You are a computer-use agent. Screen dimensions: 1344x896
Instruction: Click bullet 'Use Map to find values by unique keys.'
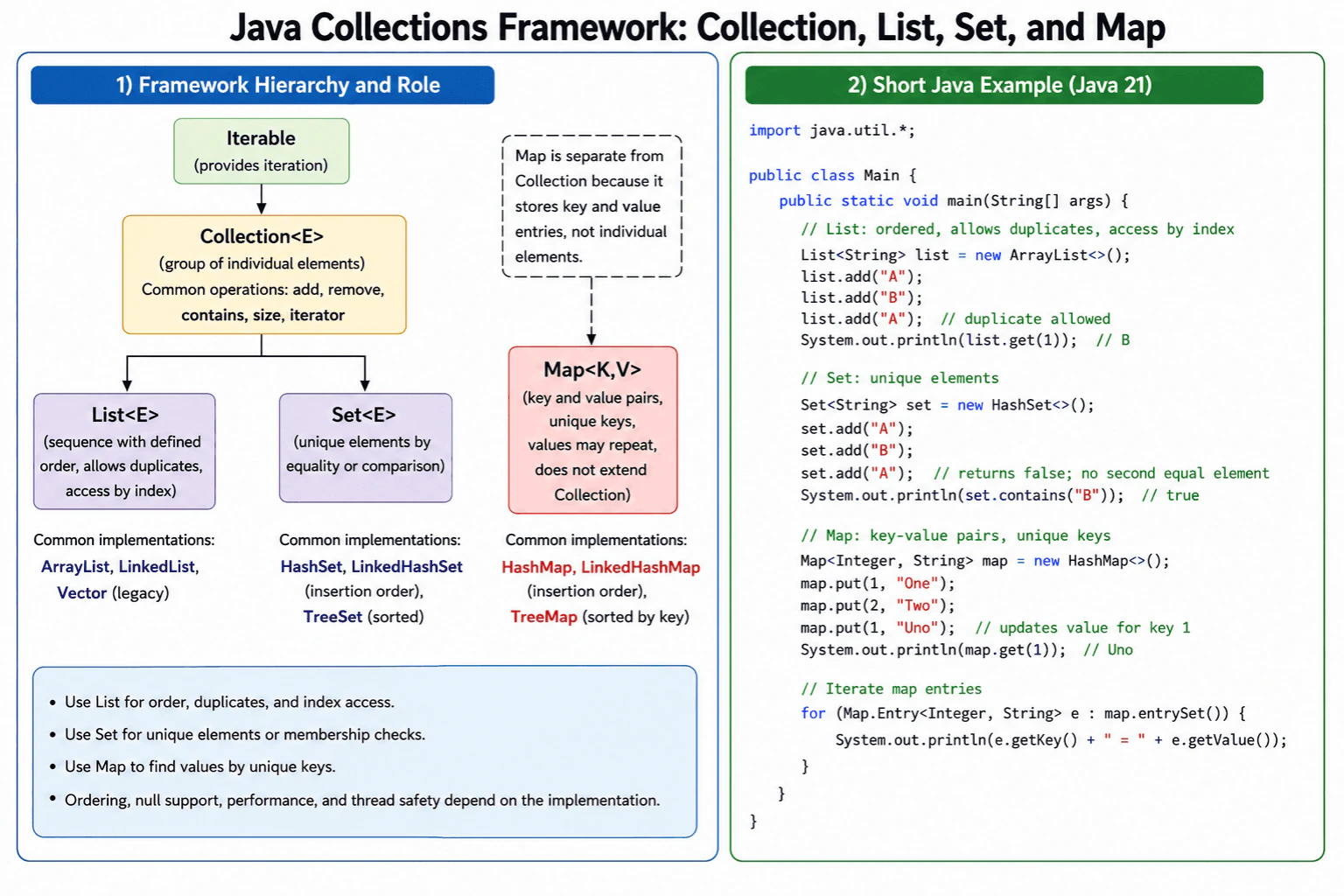tap(200, 766)
